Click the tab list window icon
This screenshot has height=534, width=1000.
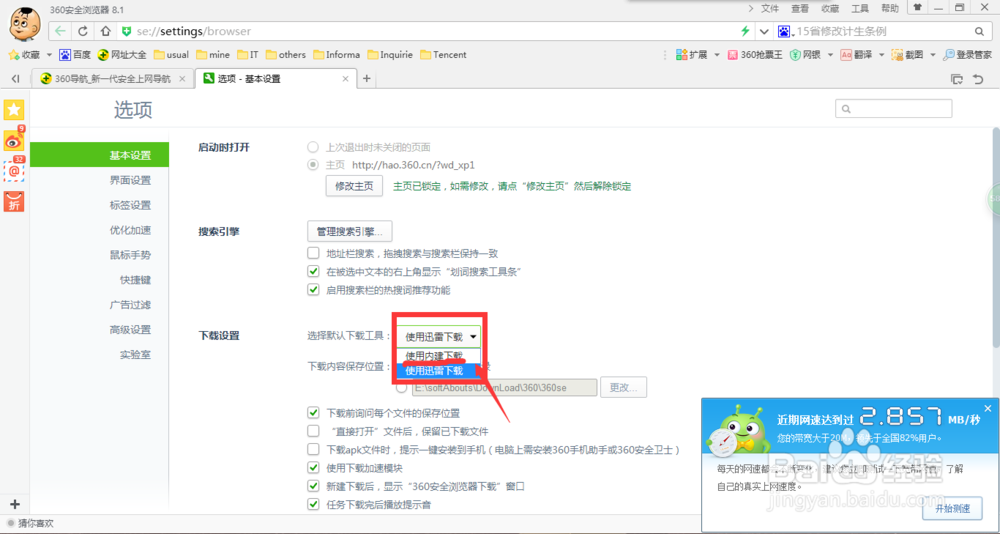957,79
